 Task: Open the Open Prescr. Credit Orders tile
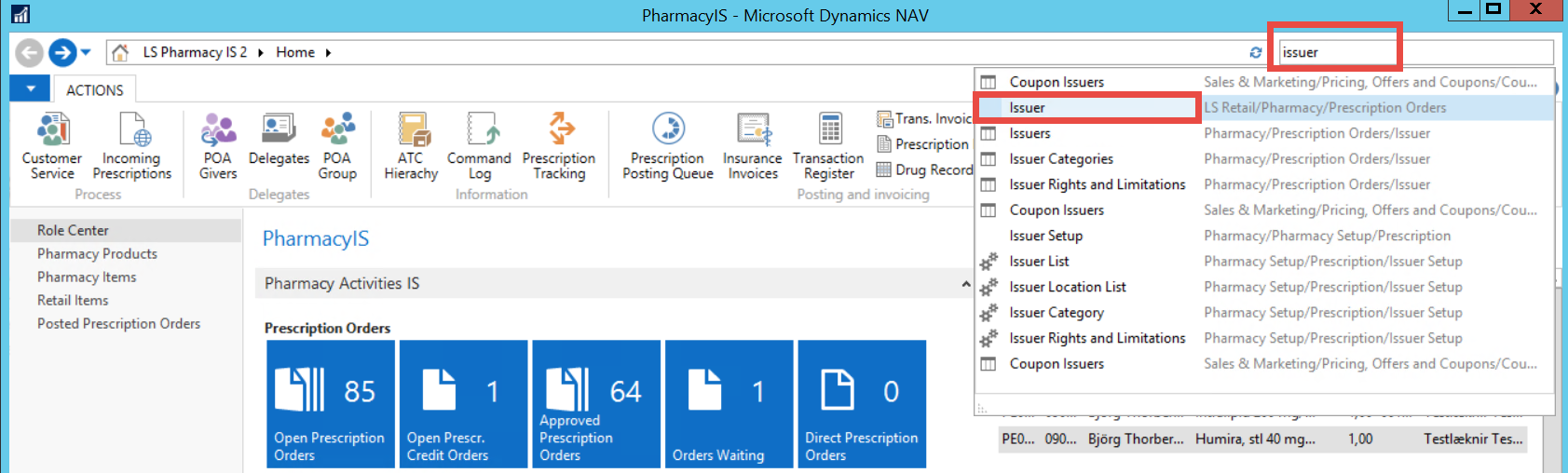(463, 404)
